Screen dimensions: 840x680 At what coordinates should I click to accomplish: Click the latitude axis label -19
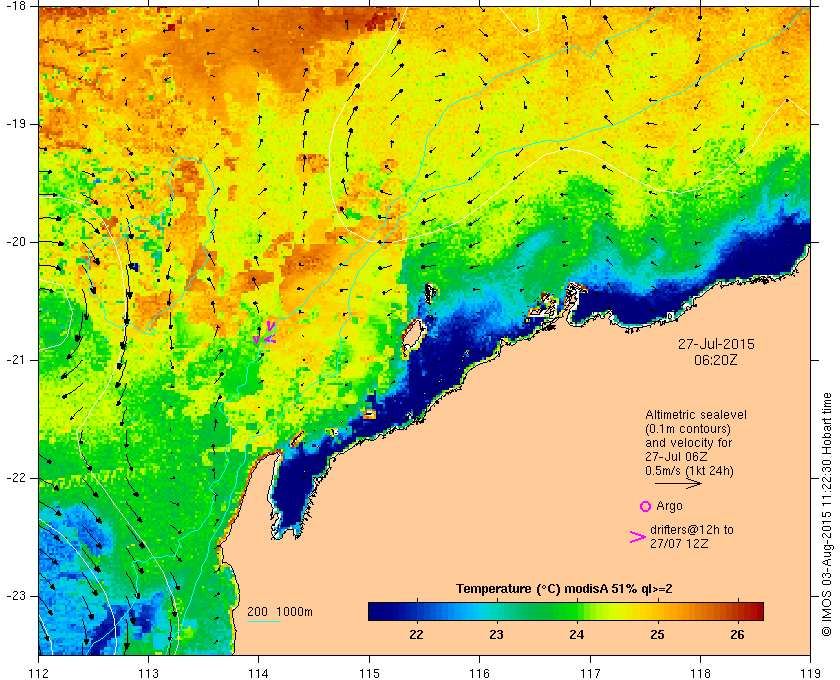click(x=16, y=124)
